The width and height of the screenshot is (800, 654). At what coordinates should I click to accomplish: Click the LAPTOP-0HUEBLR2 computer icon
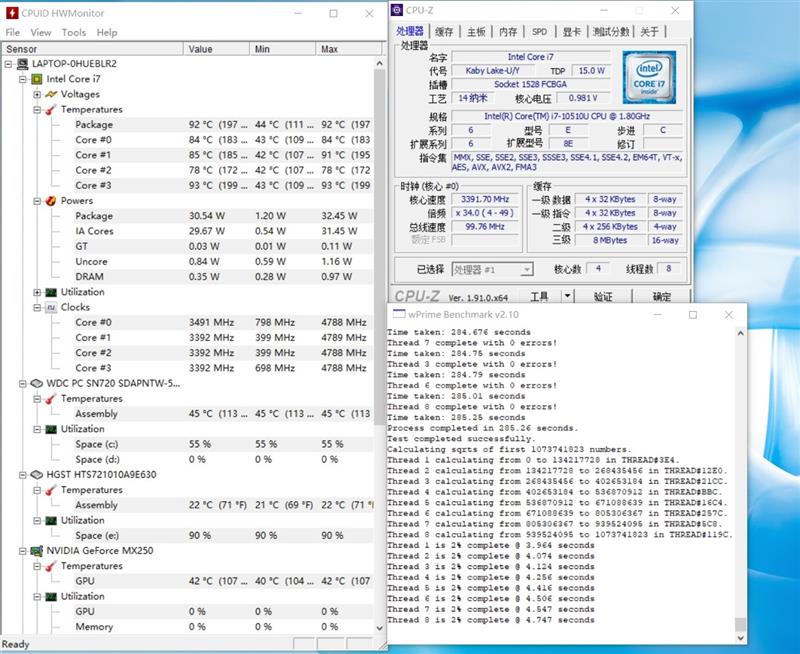click(23, 62)
